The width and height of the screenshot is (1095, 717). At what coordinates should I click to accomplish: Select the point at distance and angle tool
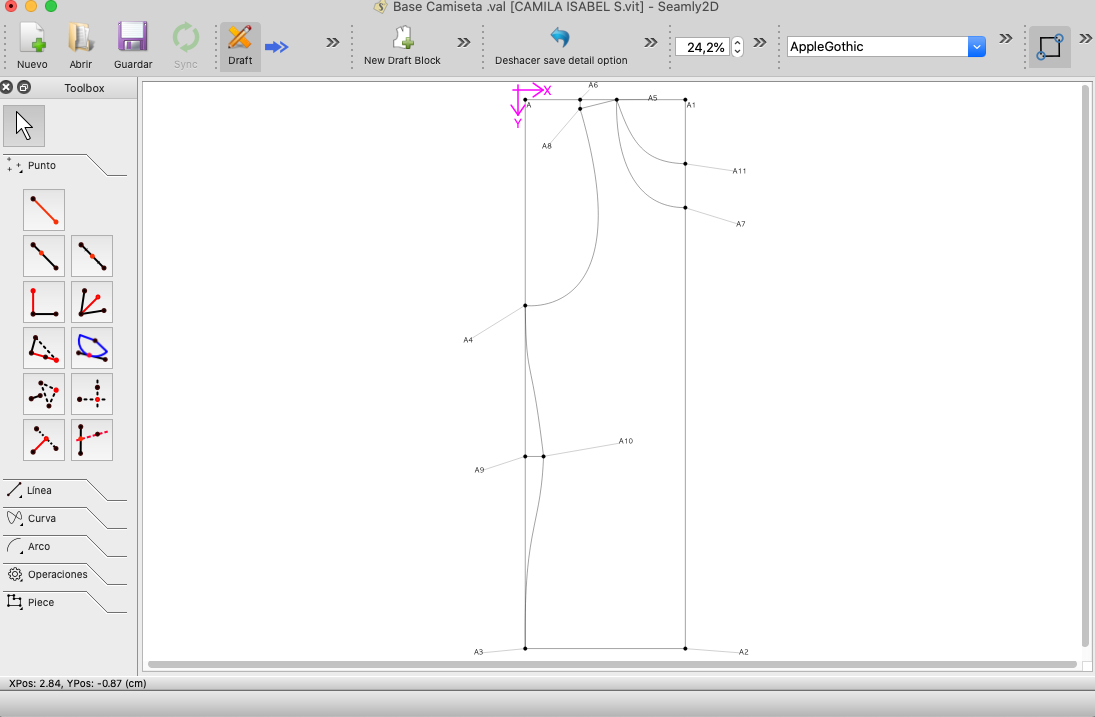pos(44,210)
